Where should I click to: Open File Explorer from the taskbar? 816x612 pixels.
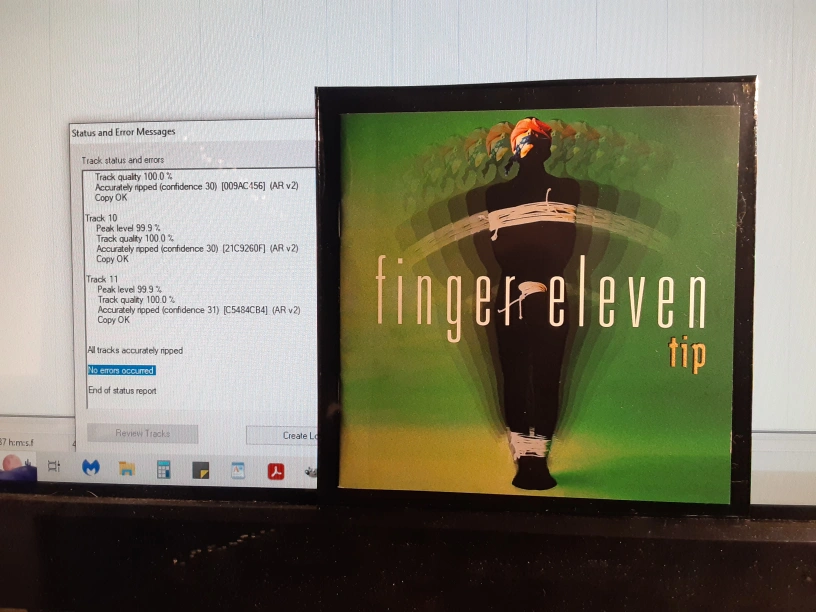(x=126, y=468)
